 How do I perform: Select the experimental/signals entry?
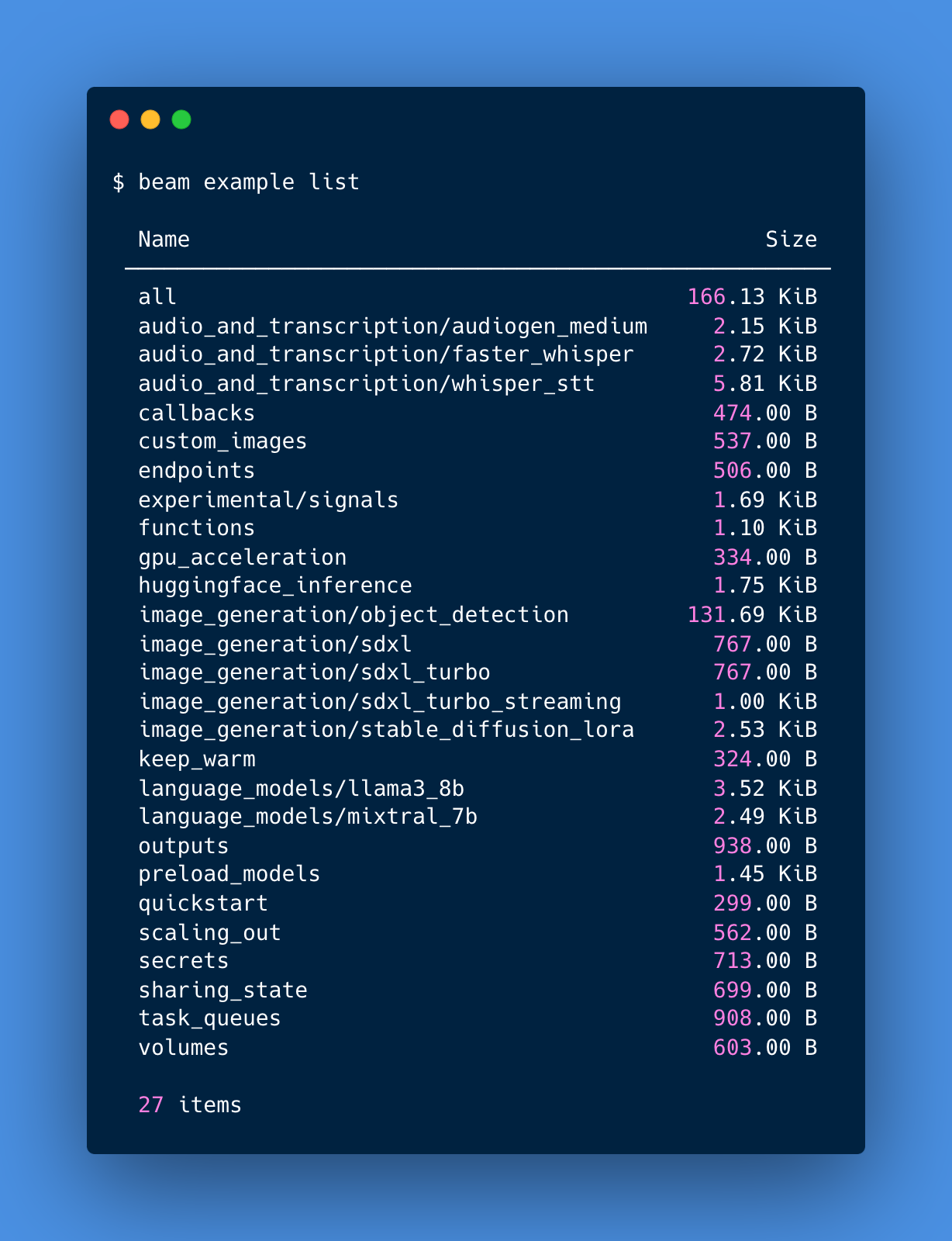pos(268,500)
